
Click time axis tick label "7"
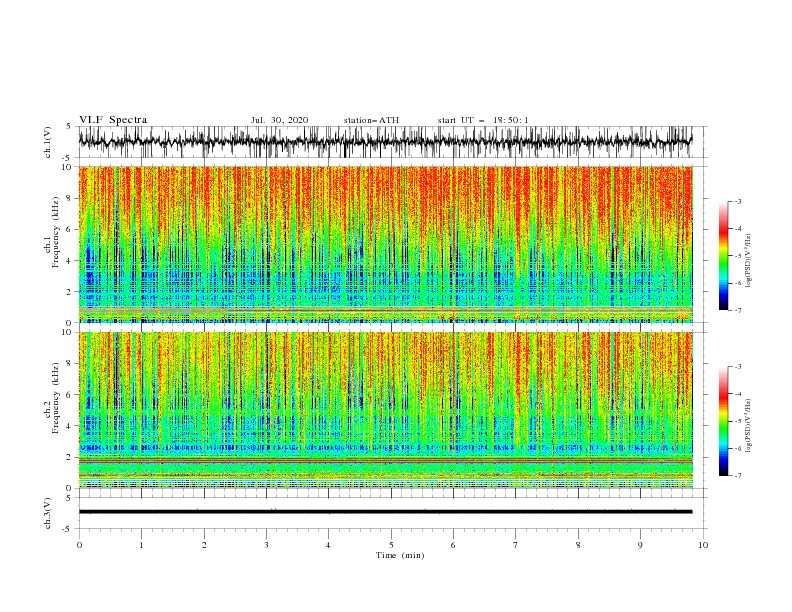click(x=516, y=545)
